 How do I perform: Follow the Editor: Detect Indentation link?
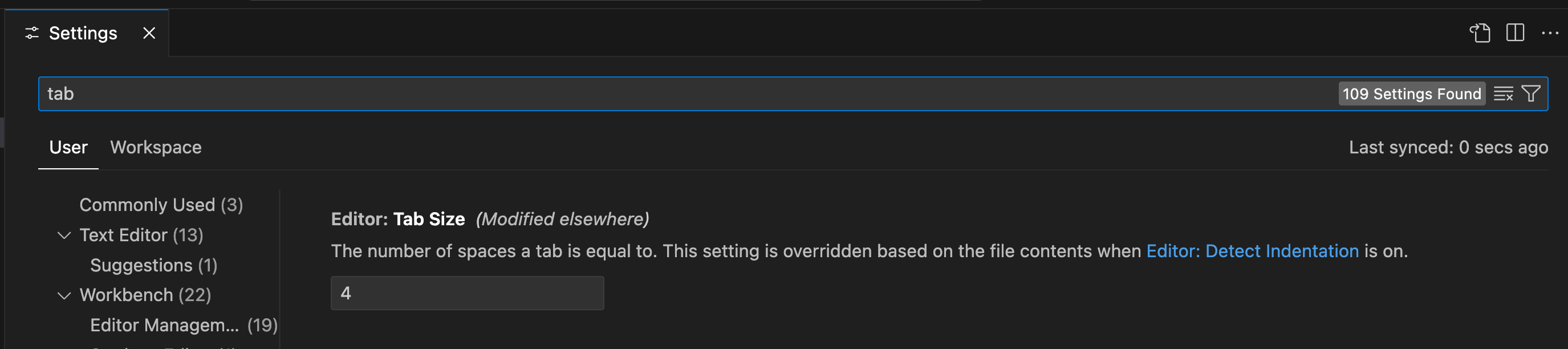tap(1252, 251)
